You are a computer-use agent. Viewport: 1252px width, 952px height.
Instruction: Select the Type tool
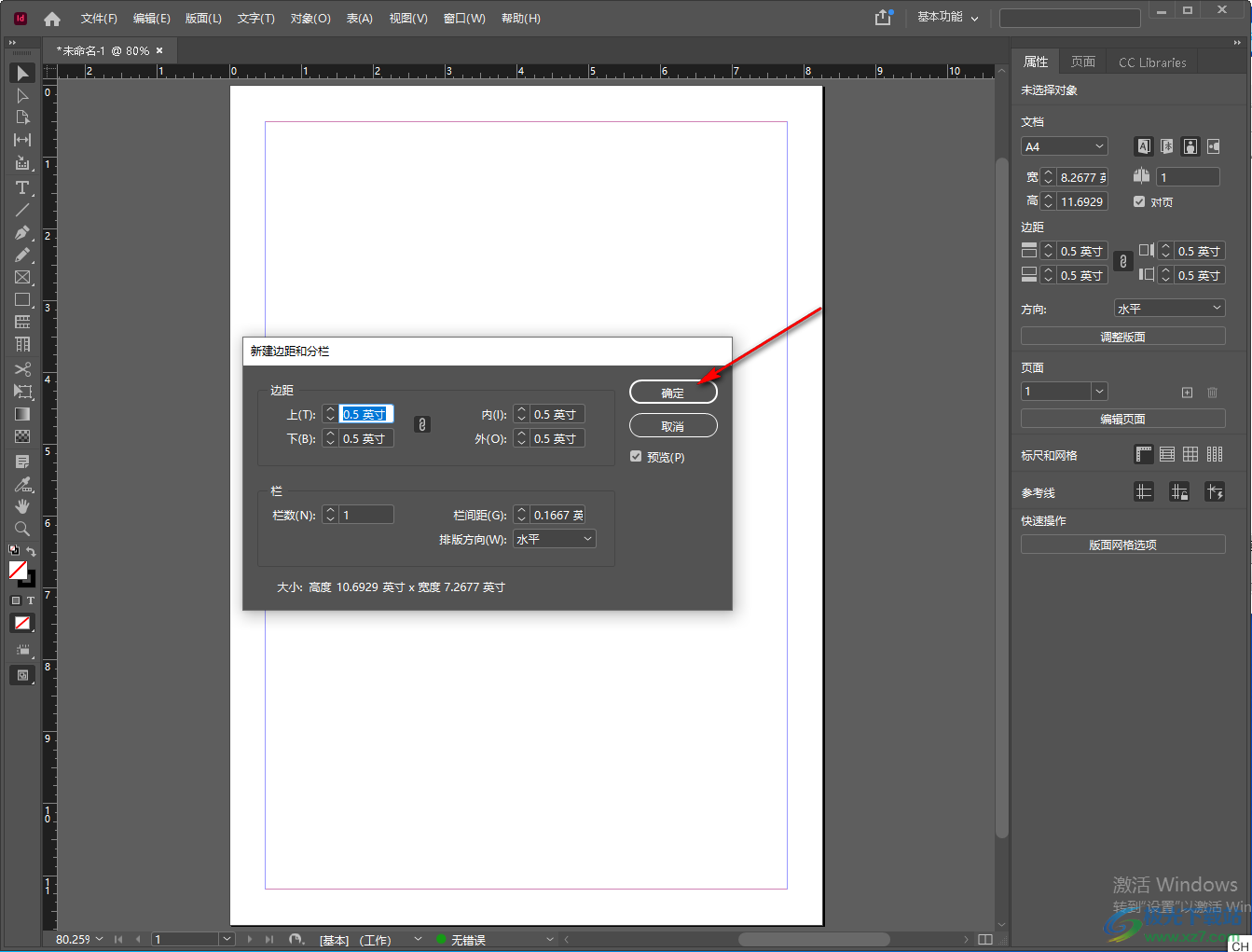pos(22,187)
